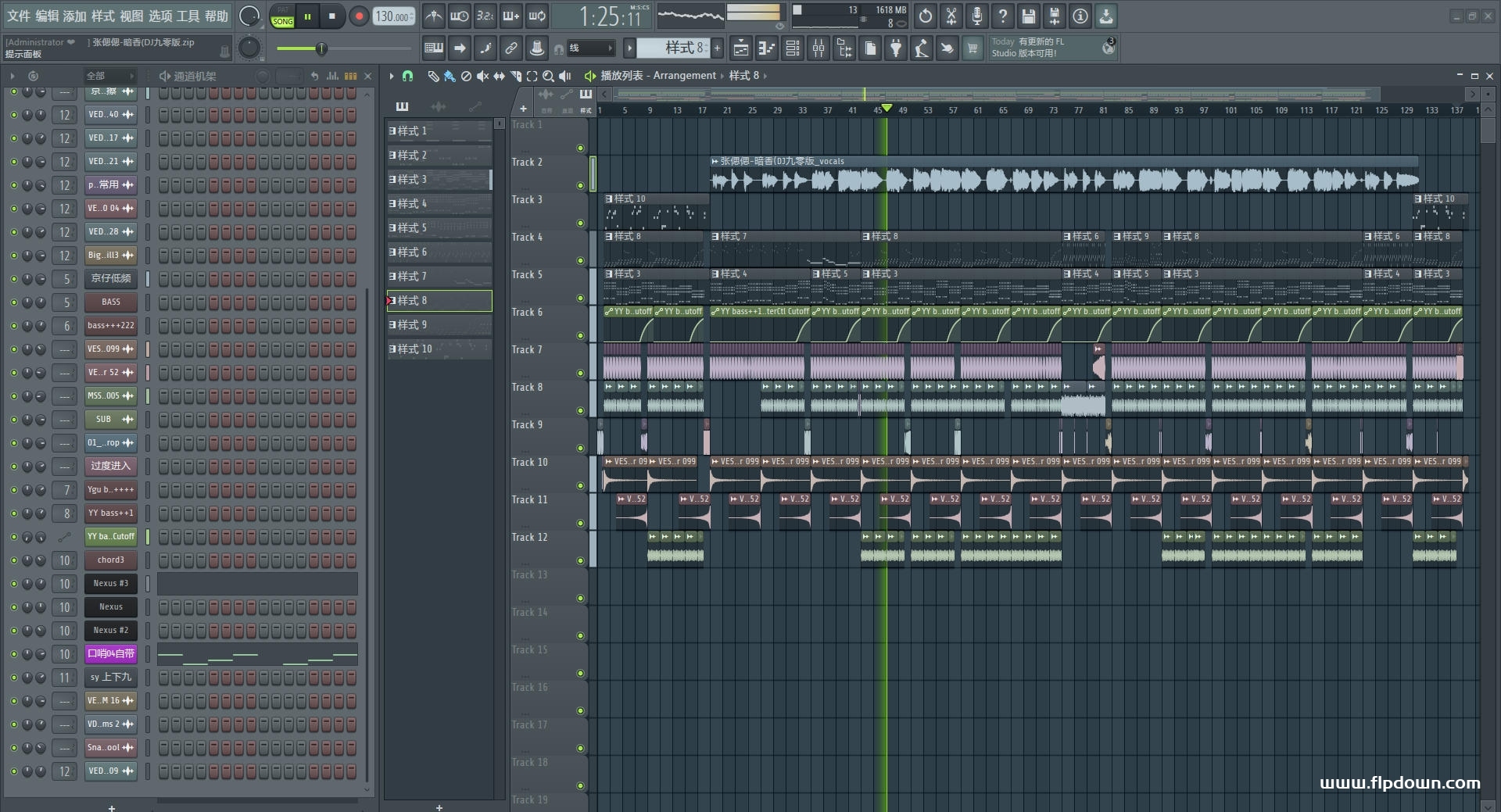This screenshot has width=1501, height=812.
Task: Adjust the main volume slider in toolbar
Action: pyautogui.click(x=321, y=49)
